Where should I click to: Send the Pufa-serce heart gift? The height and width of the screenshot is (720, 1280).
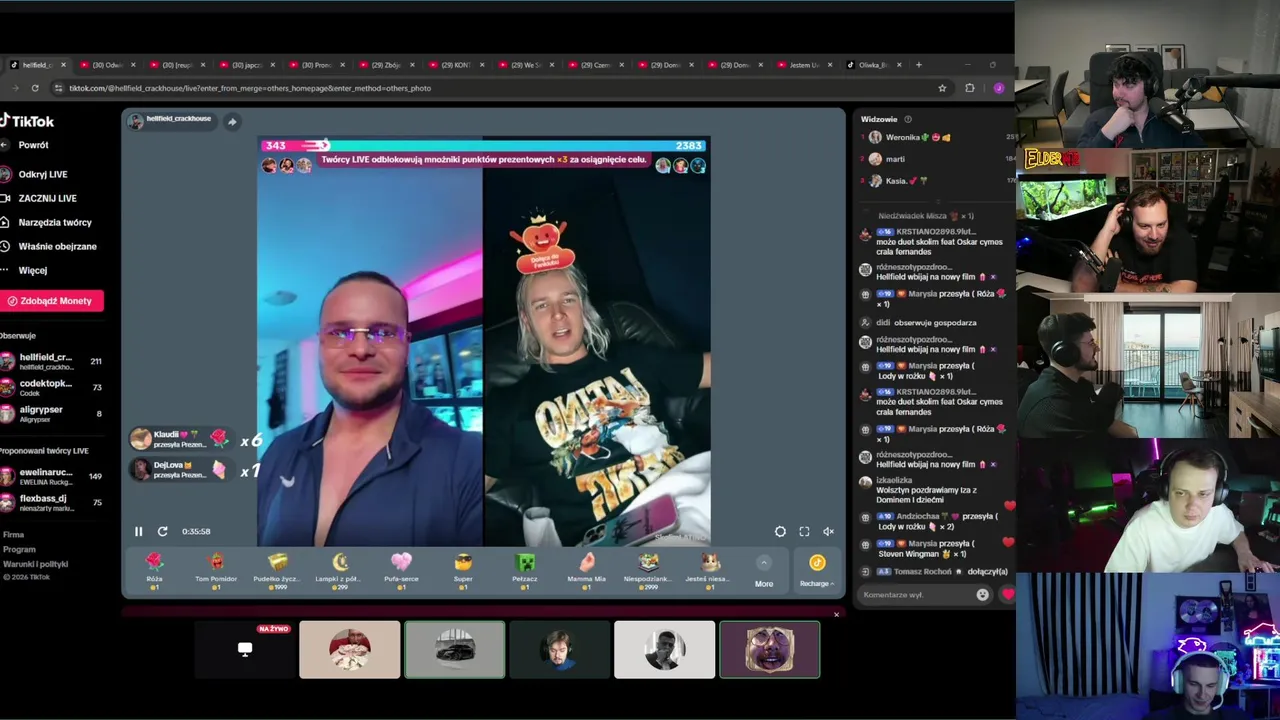[401, 570]
